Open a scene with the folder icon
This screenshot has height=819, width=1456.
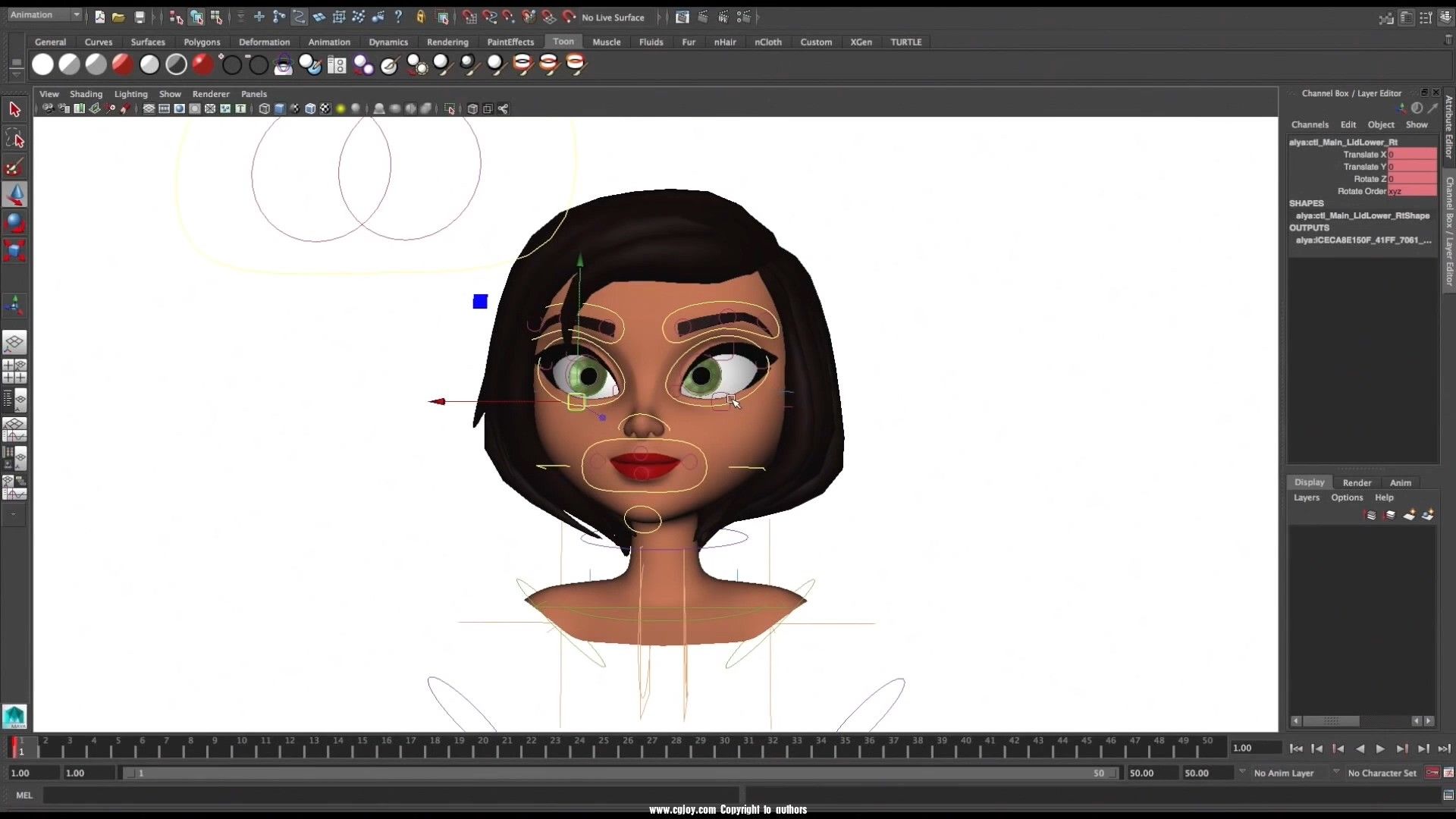[118, 17]
